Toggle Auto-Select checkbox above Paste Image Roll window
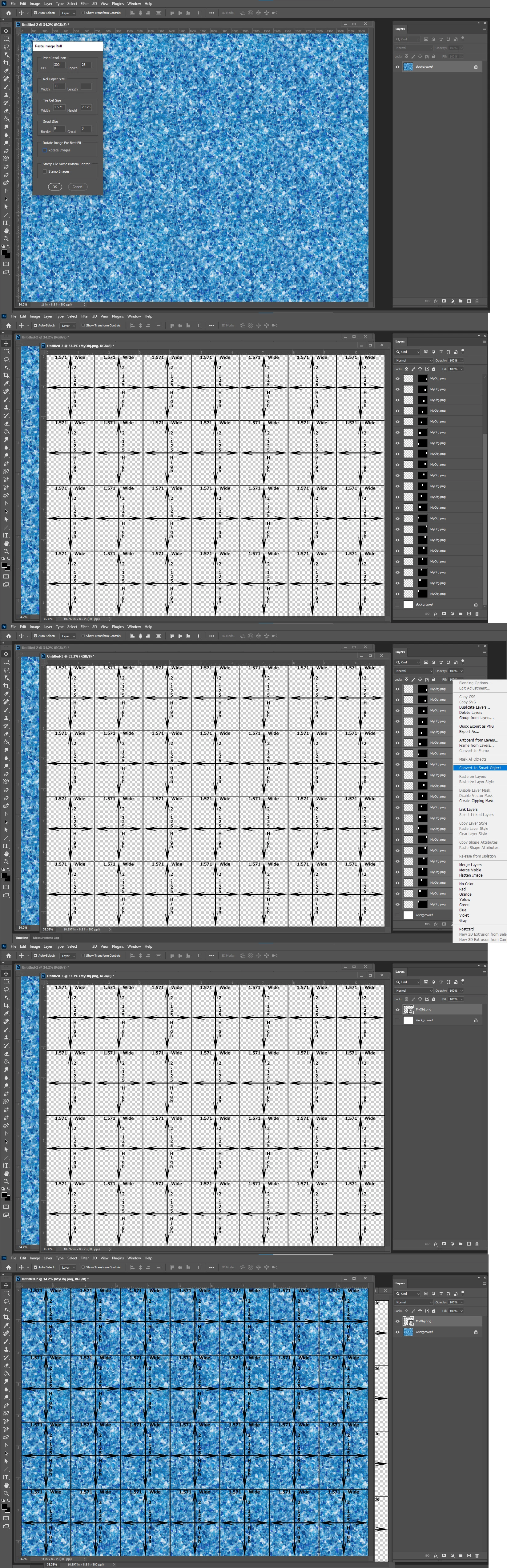This screenshot has height=1568, width=507. tap(35, 13)
